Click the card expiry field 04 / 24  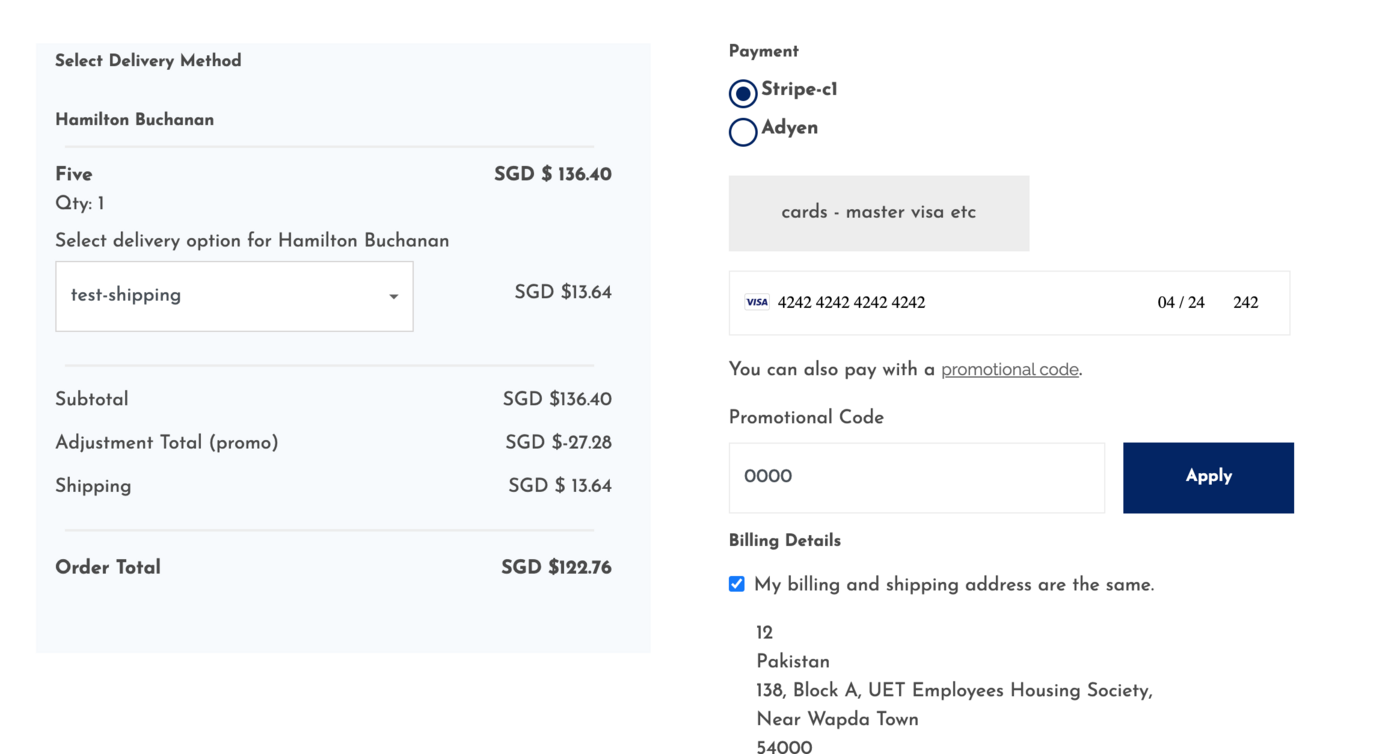pyautogui.click(x=1181, y=302)
